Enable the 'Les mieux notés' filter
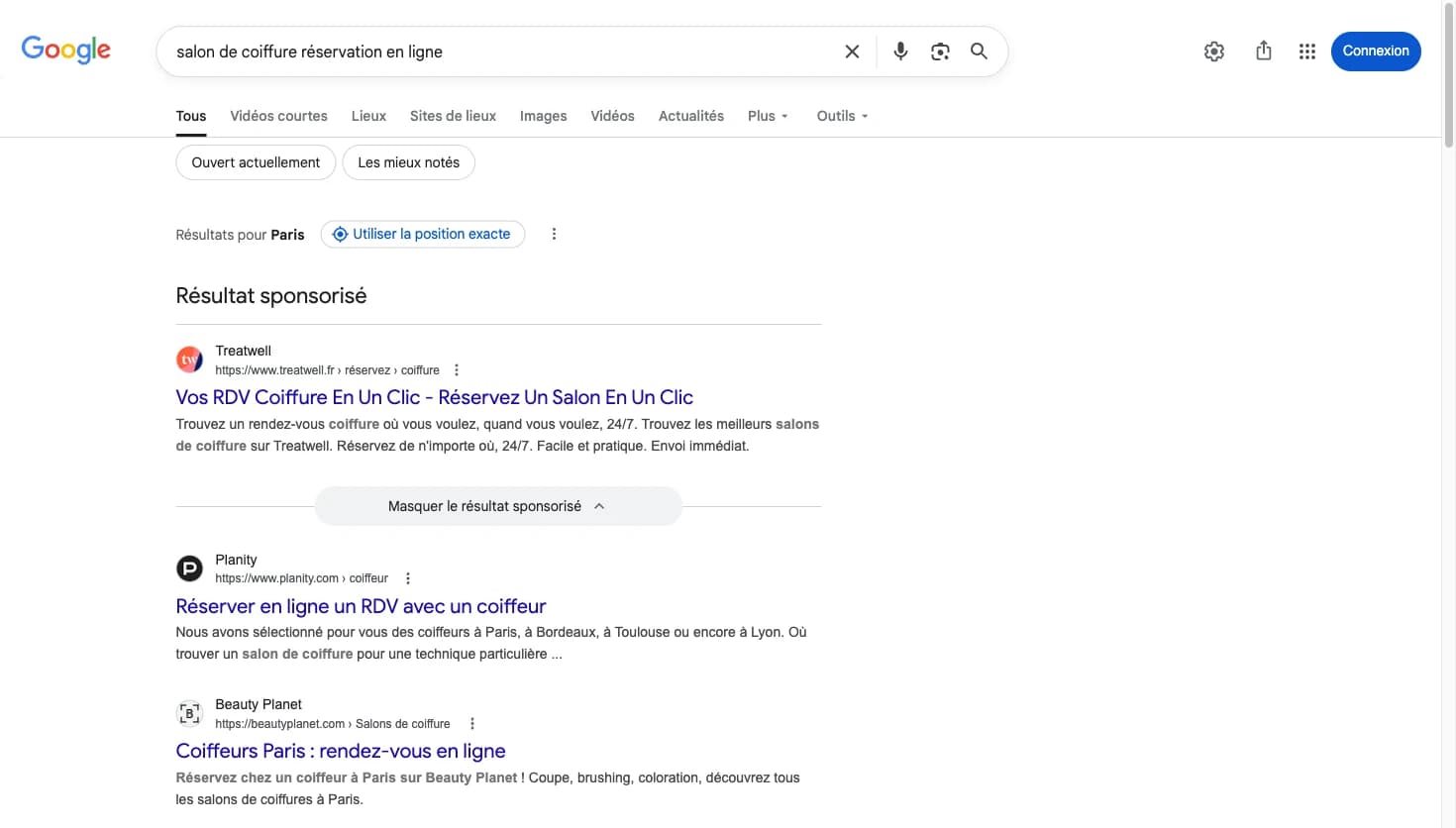This screenshot has height=828, width=1456. click(408, 161)
